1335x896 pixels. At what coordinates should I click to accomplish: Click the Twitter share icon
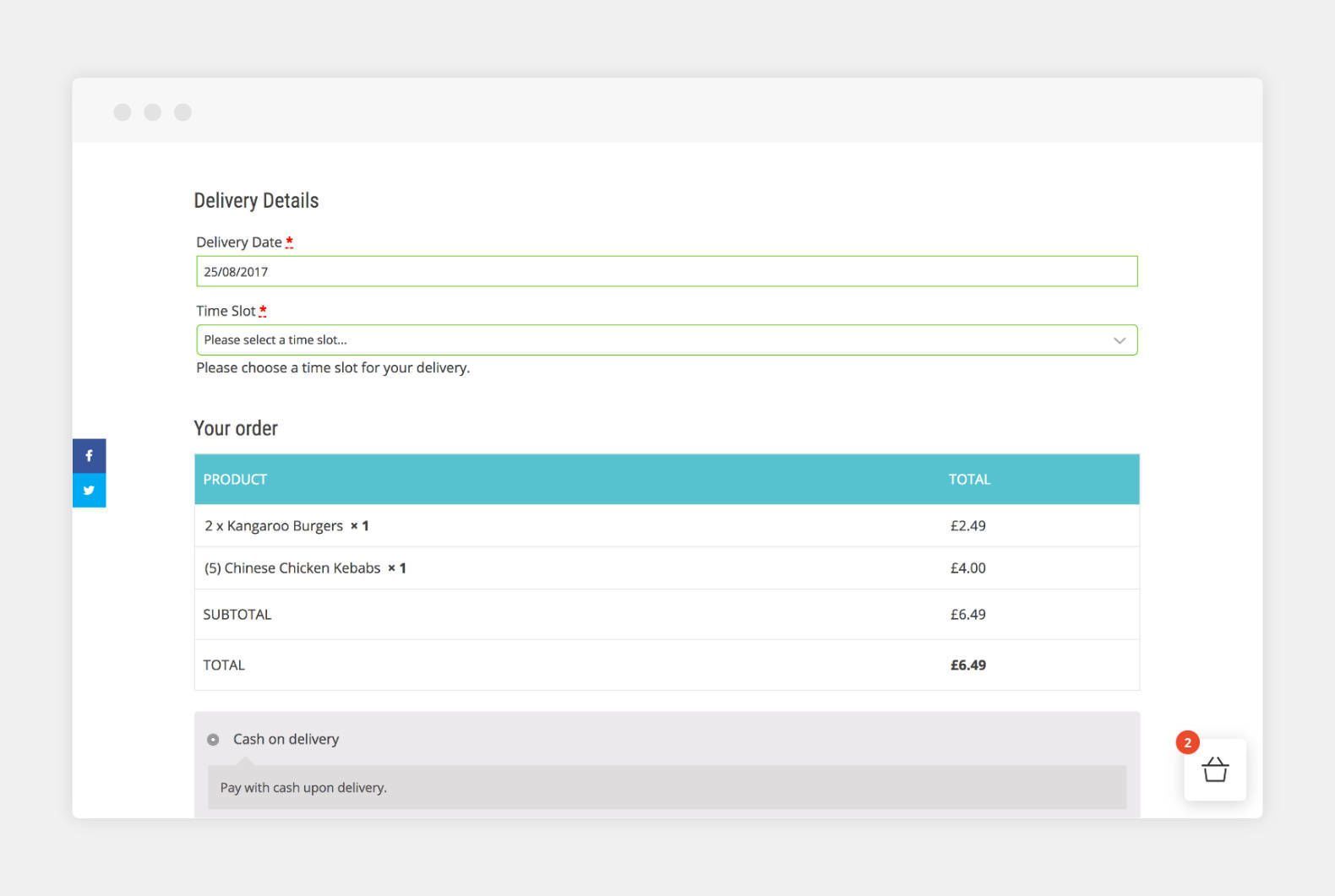89,491
